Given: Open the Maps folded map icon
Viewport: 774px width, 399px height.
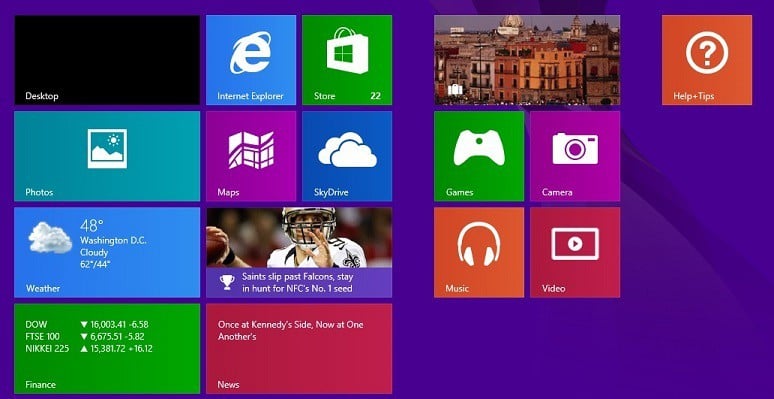Looking at the screenshot, I should (x=251, y=150).
